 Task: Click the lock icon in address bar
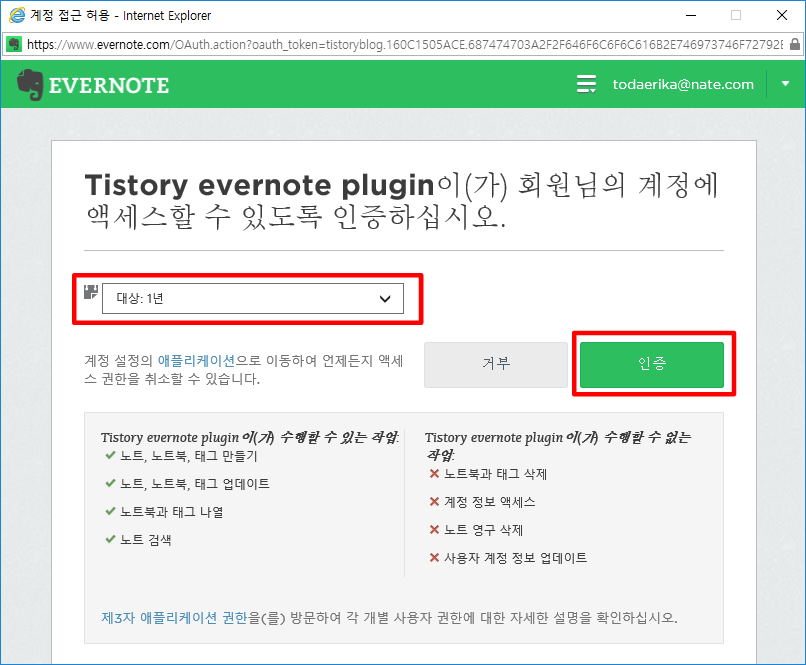[x=795, y=44]
